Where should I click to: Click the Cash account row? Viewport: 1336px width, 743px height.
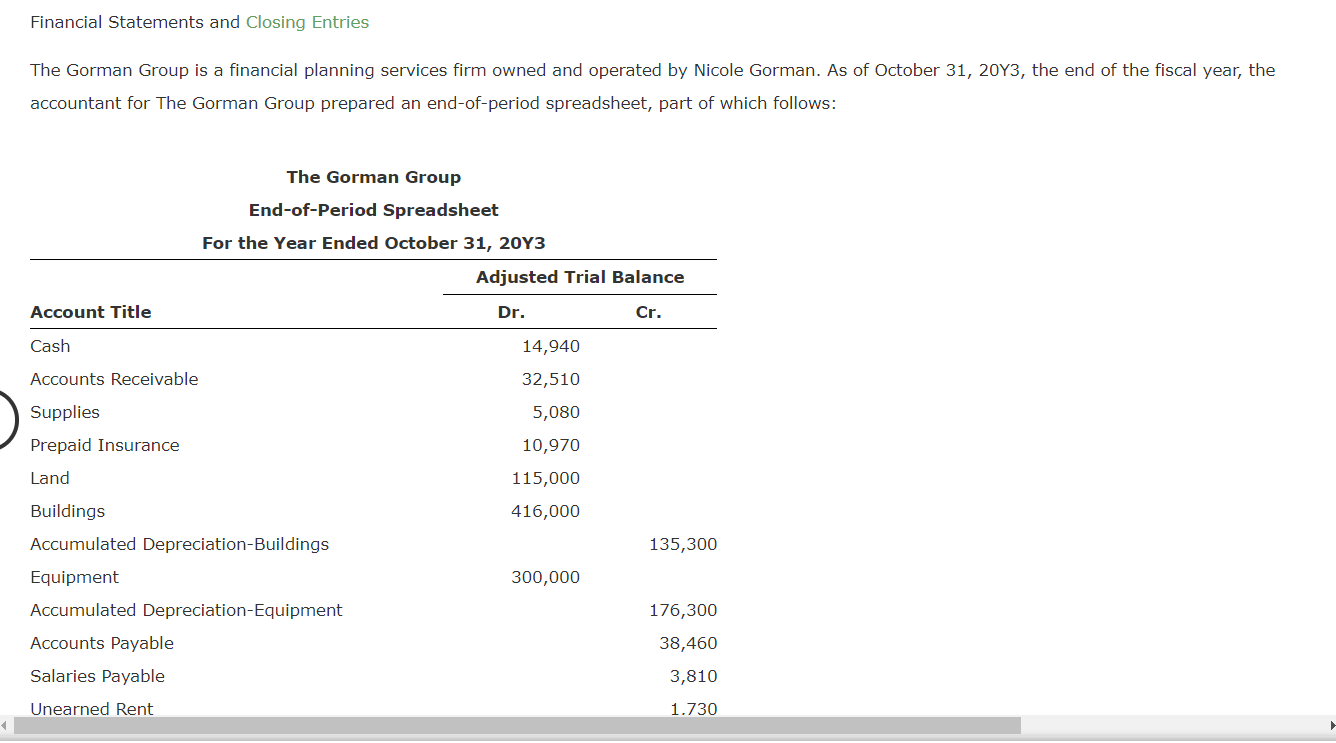tap(48, 346)
